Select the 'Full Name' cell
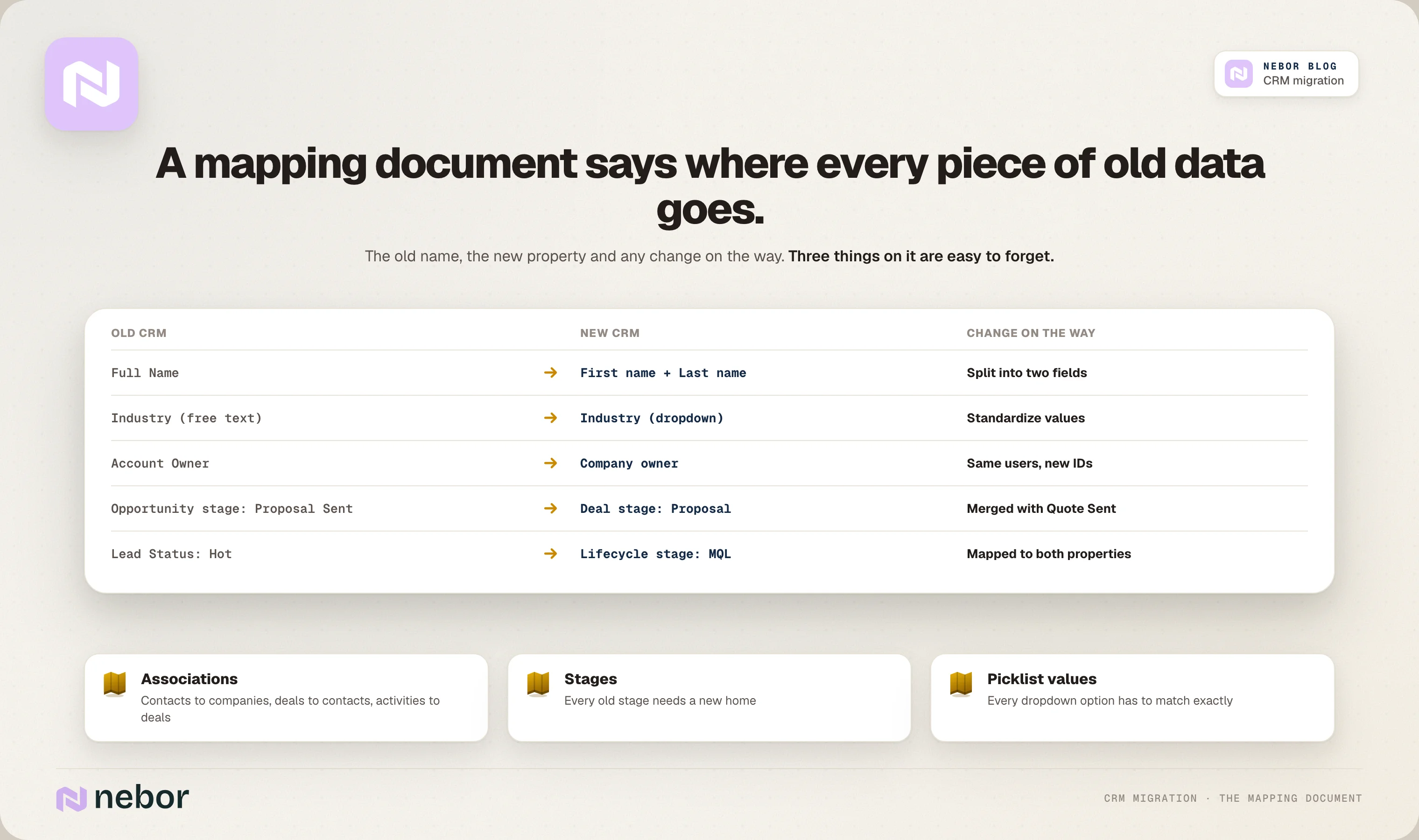This screenshot has height=840, width=1419. click(x=145, y=373)
